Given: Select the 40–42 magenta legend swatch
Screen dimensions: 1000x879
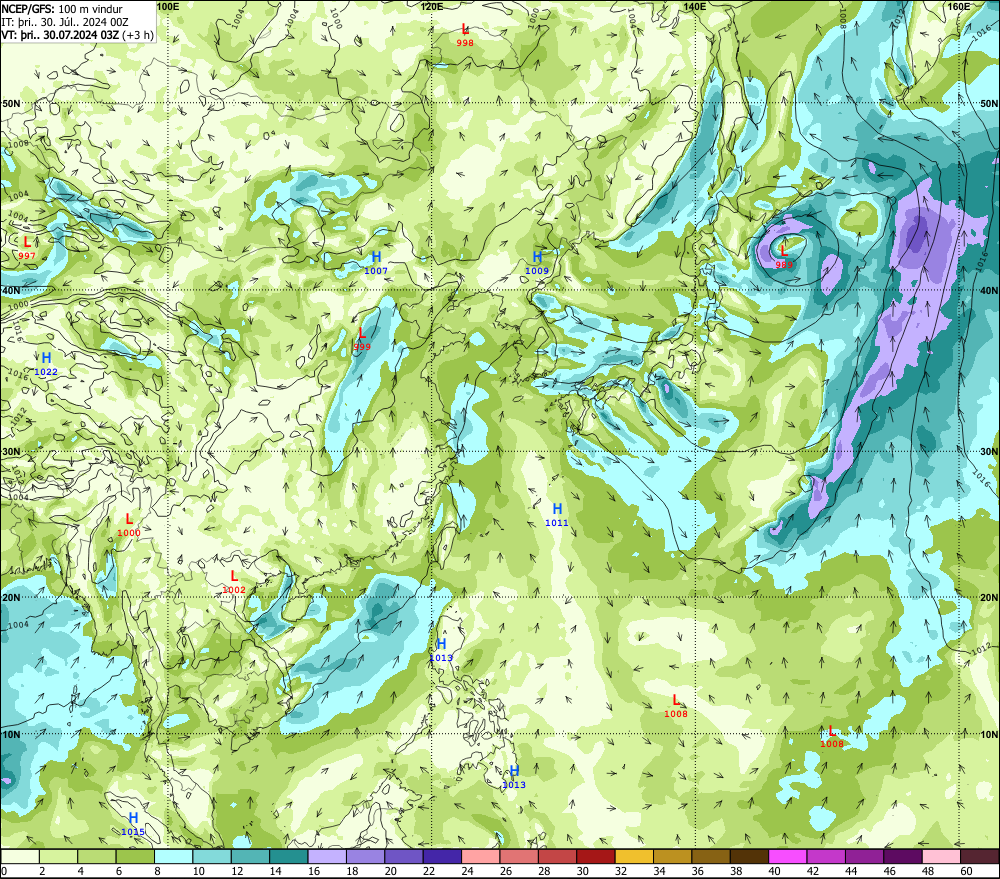Looking at the screenshot, I should point(788,856).
